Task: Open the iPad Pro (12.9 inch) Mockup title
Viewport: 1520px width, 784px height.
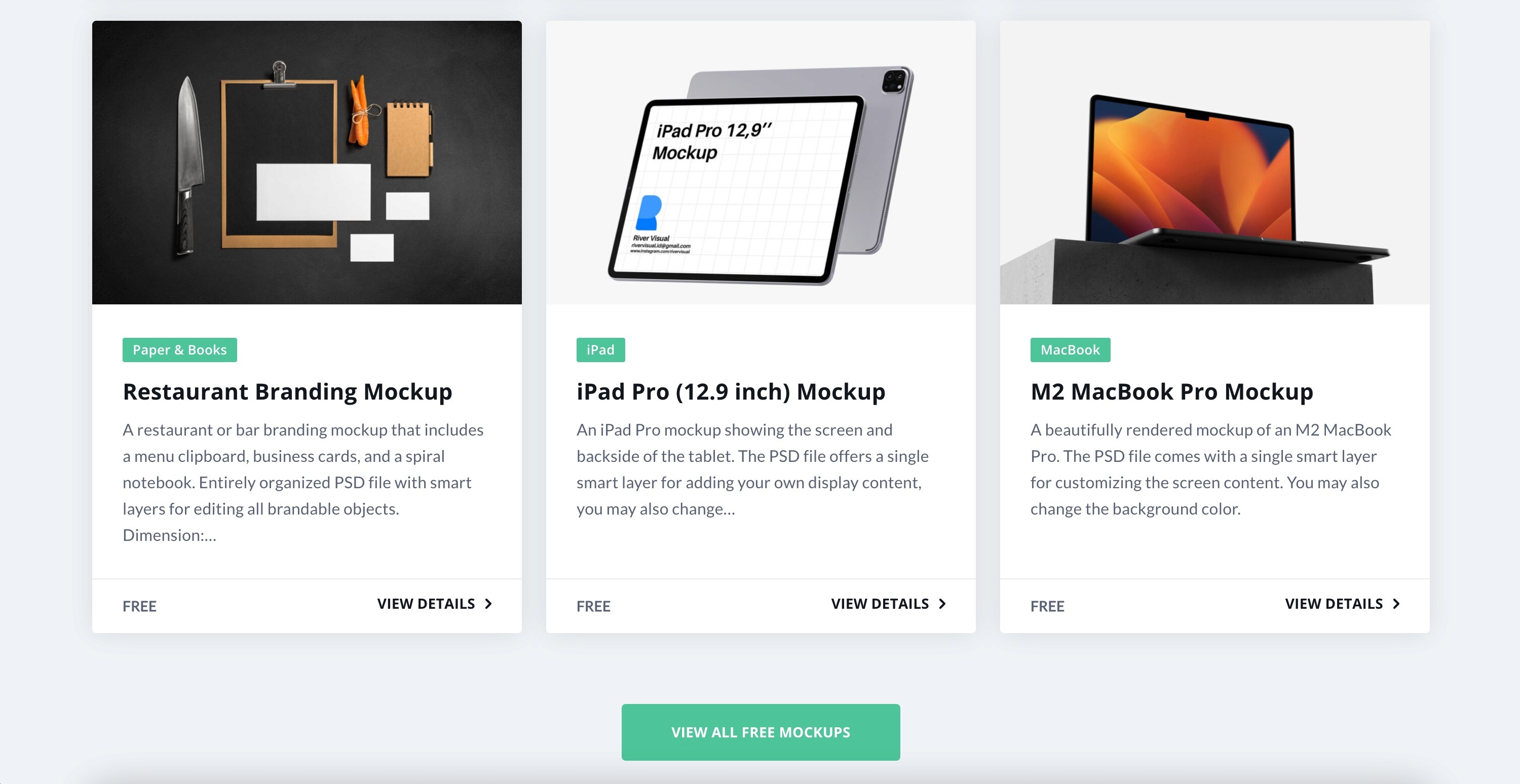Action: [731, 391]
